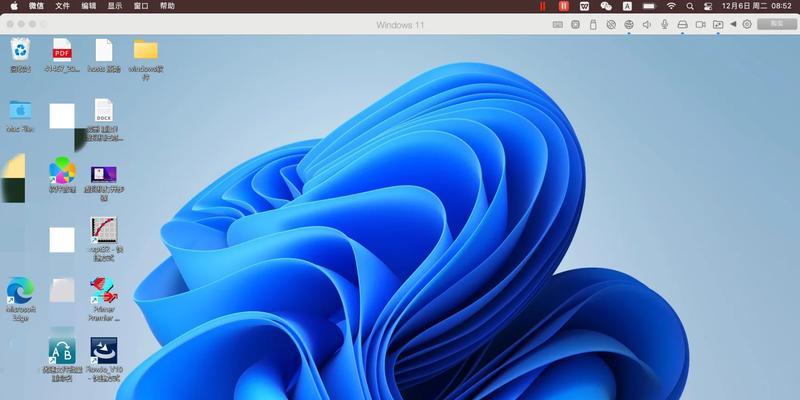Click the speaker sound icon in VM toolbar
Screen dimensions: 800x400
(x=646, y=24)
